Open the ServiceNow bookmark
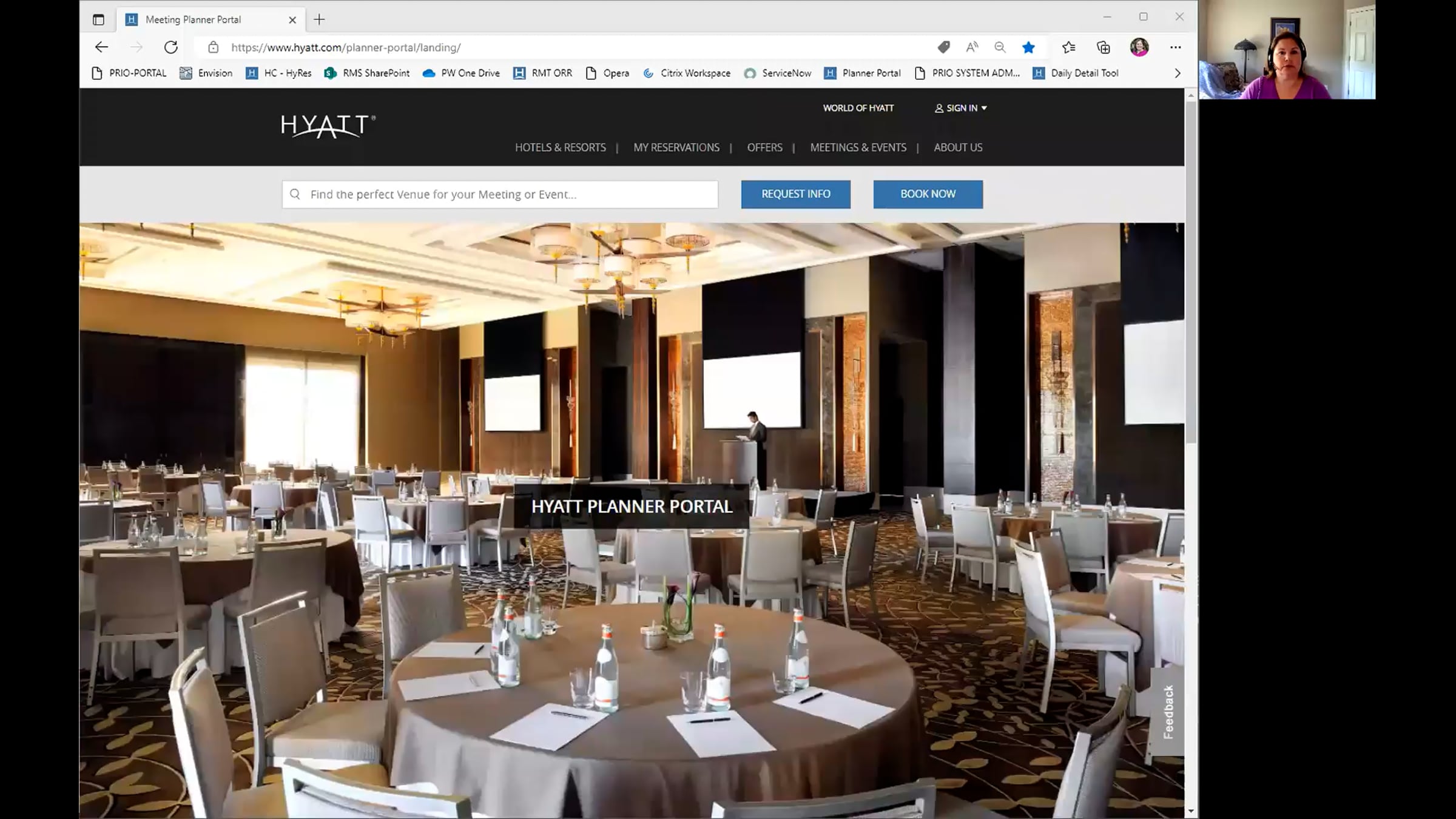1456x819 pixels. click(x=778, y=73)
